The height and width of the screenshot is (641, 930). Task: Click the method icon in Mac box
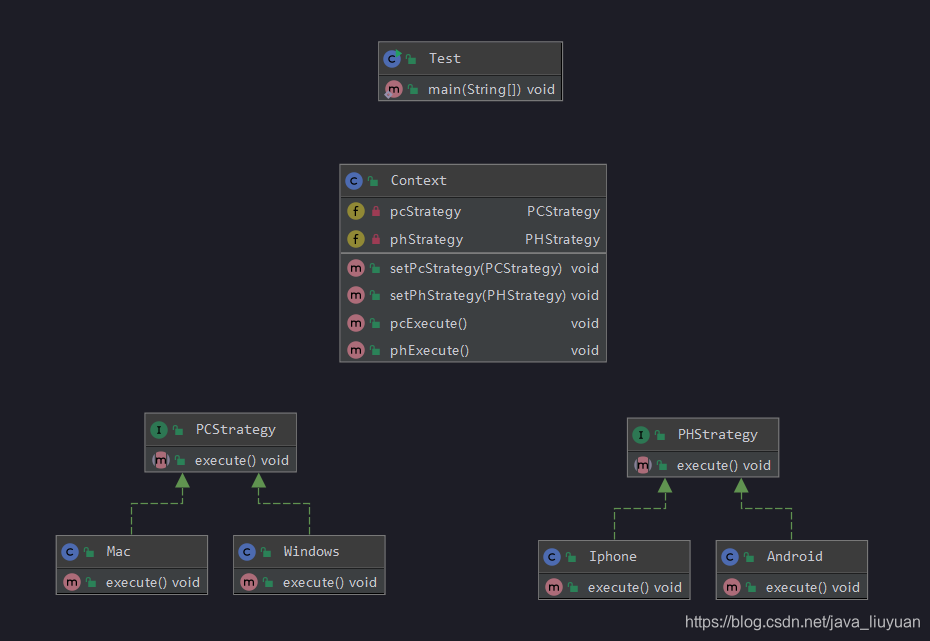(72, 582)
